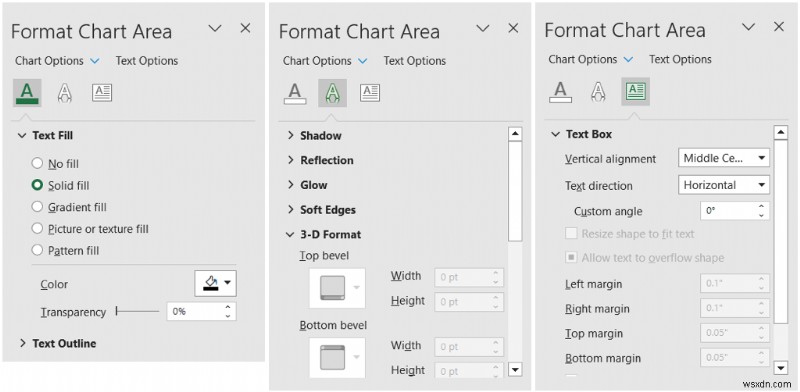800x392 pixels.
Task: Select Textbox icon in right pane
Action: (x=635, y=92)
